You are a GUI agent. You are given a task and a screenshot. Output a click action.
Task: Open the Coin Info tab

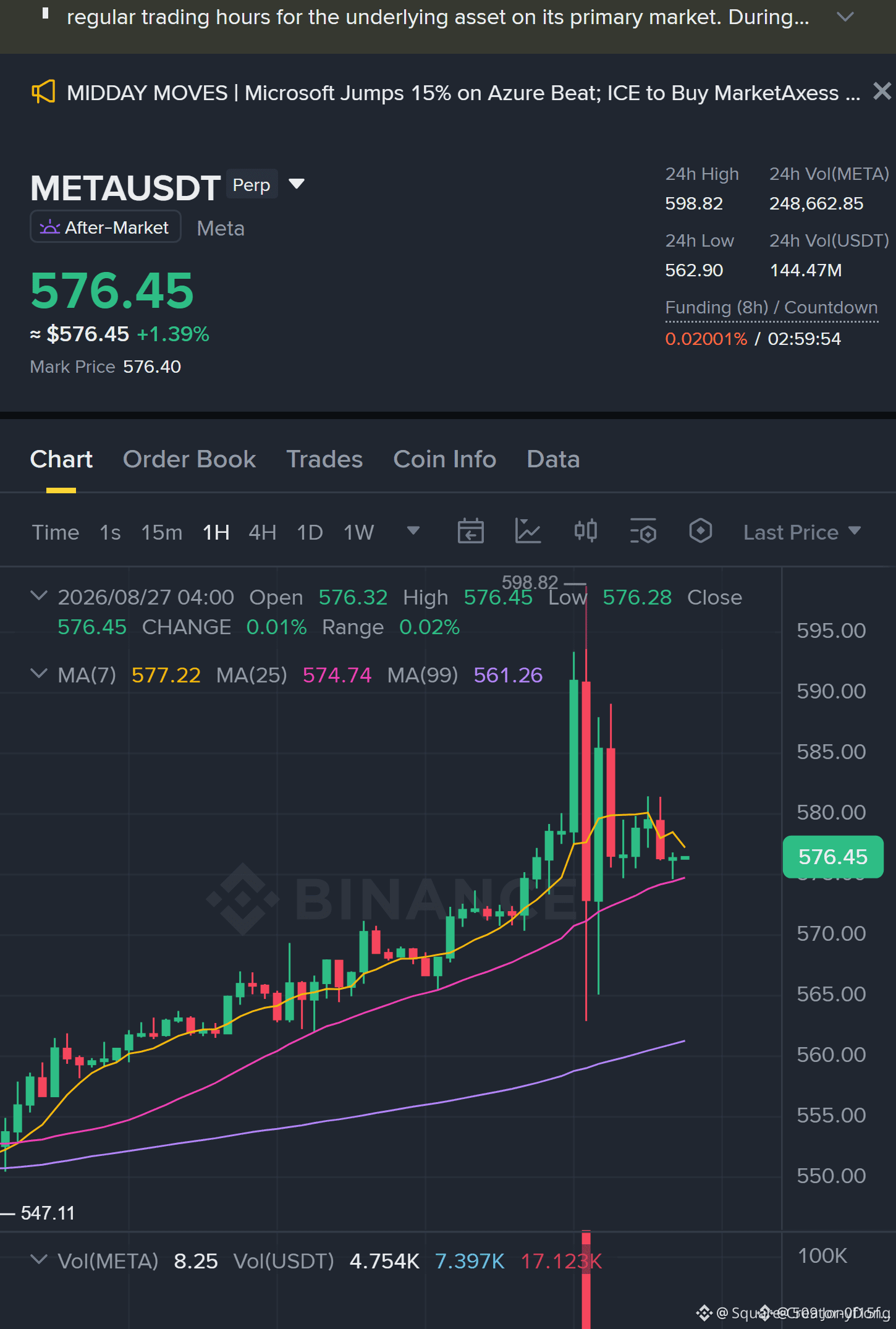(x=444, y=459)
